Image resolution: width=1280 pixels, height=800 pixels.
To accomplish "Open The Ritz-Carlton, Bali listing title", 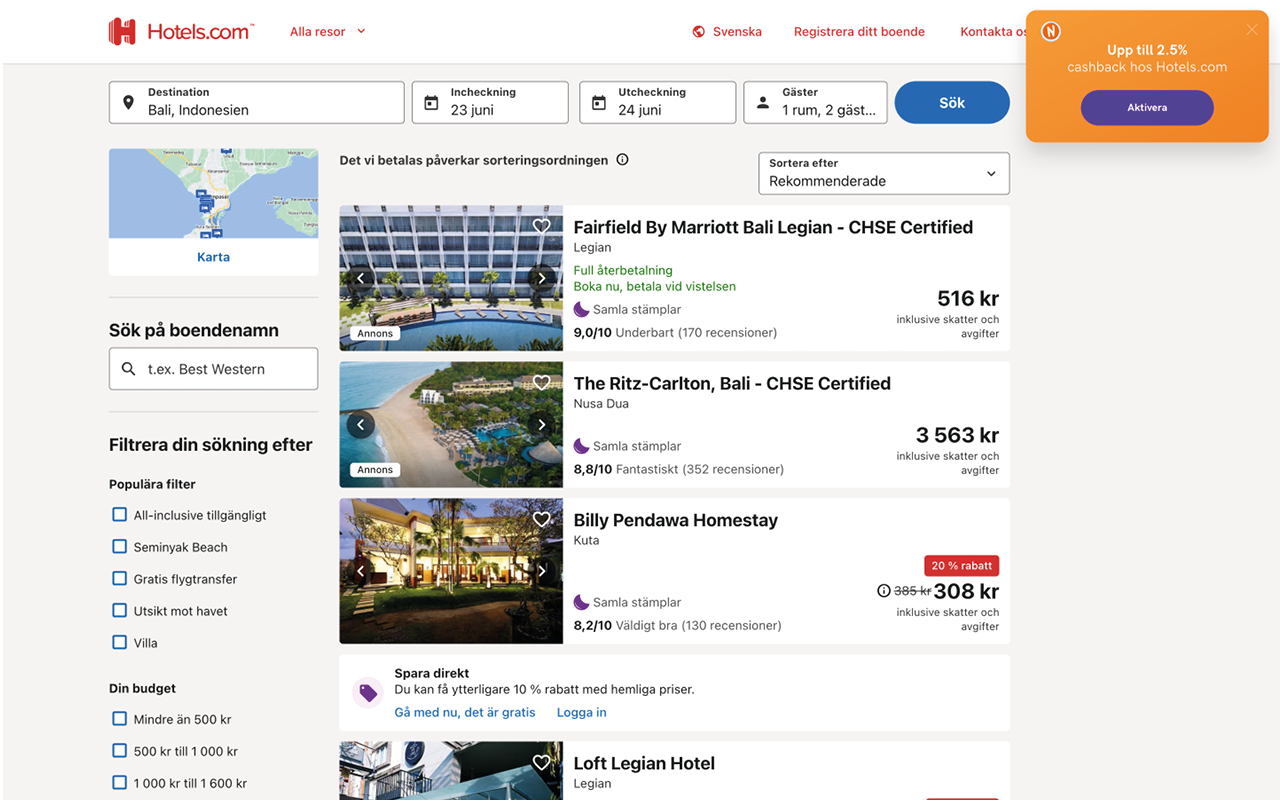I will [x=732, y=383].
